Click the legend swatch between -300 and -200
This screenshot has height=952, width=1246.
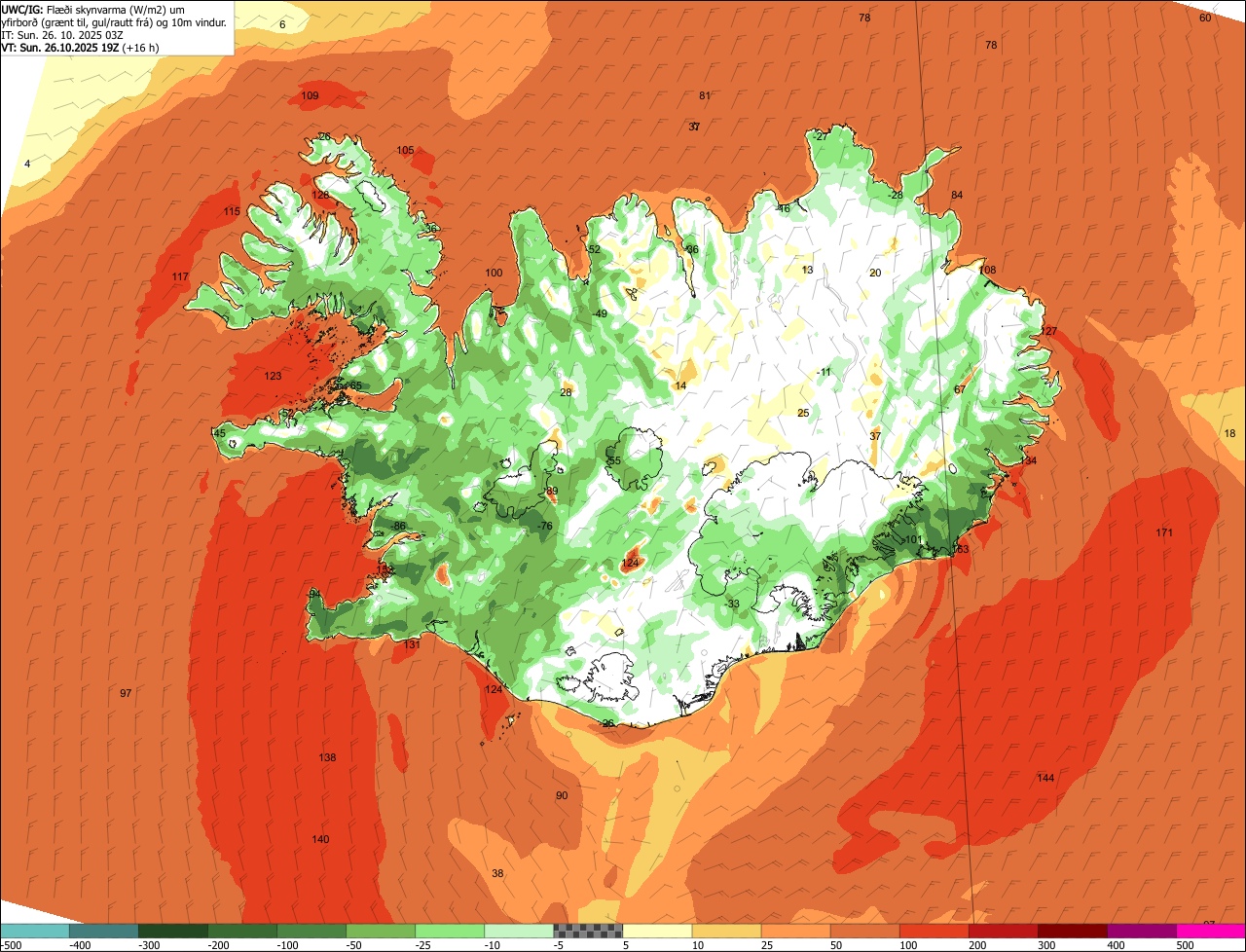pos(172,931)
